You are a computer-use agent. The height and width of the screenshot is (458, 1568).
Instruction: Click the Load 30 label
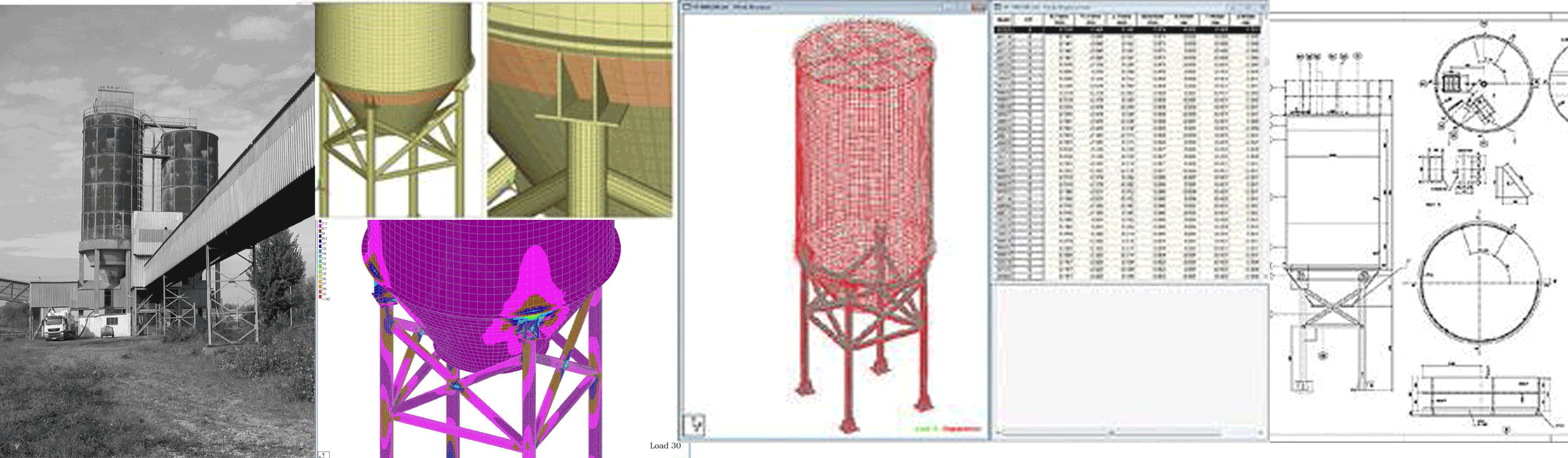(x=664, y=446)
